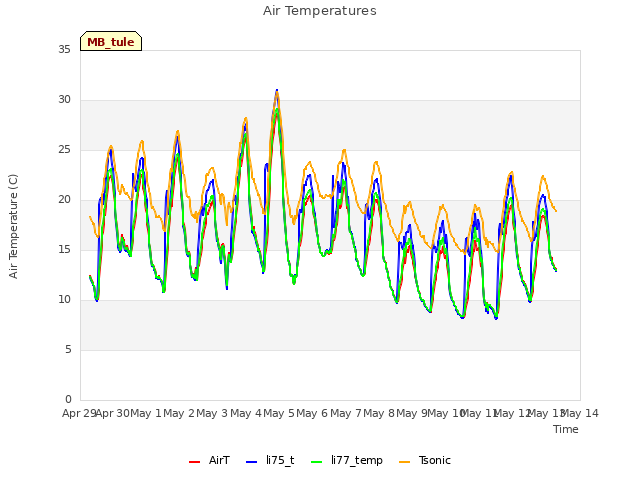Click the red AirT legend swatch
Viewport: 640px width, 480px height.
tap(195, 462)
